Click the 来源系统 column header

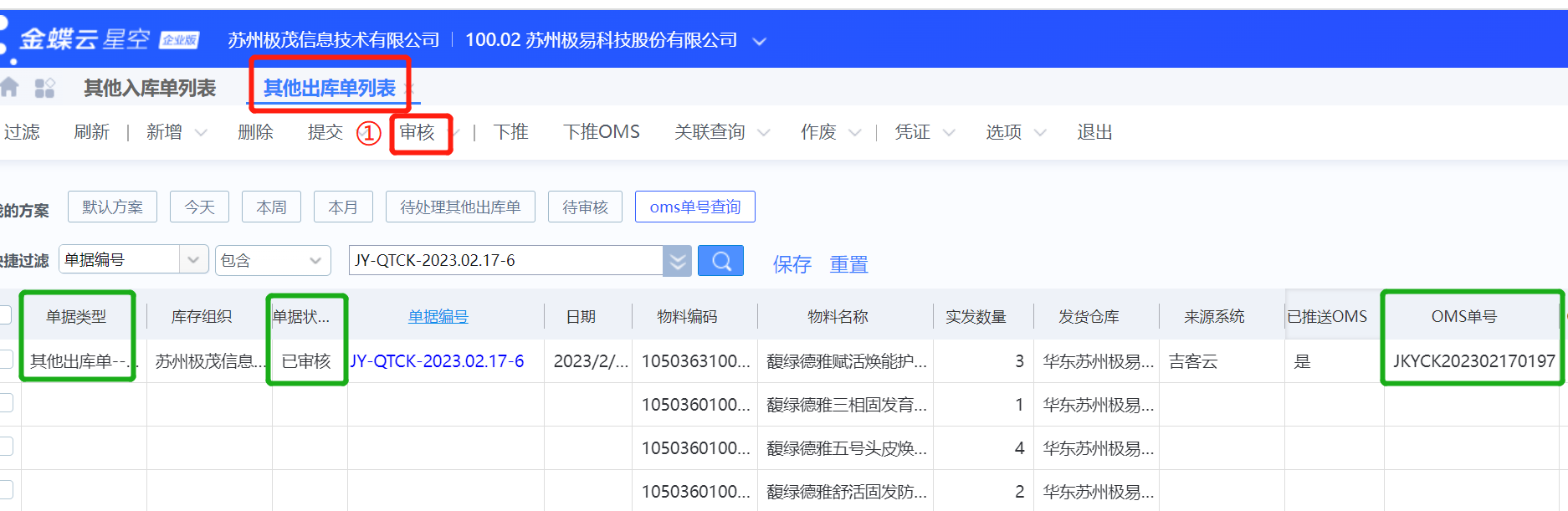1214,317
